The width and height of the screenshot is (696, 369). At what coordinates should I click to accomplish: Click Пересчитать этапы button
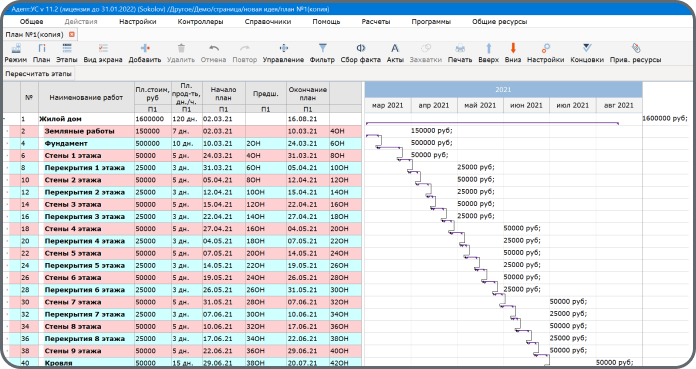38,74
